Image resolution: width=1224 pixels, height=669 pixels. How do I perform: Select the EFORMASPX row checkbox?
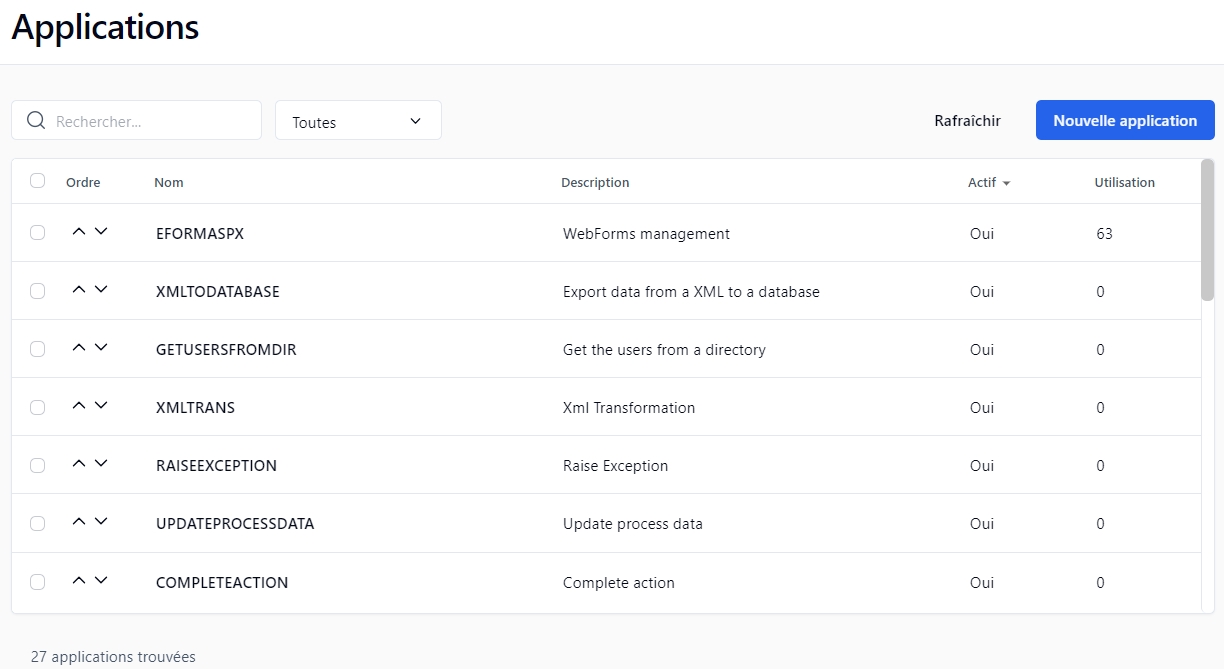[x=38, y=233]
